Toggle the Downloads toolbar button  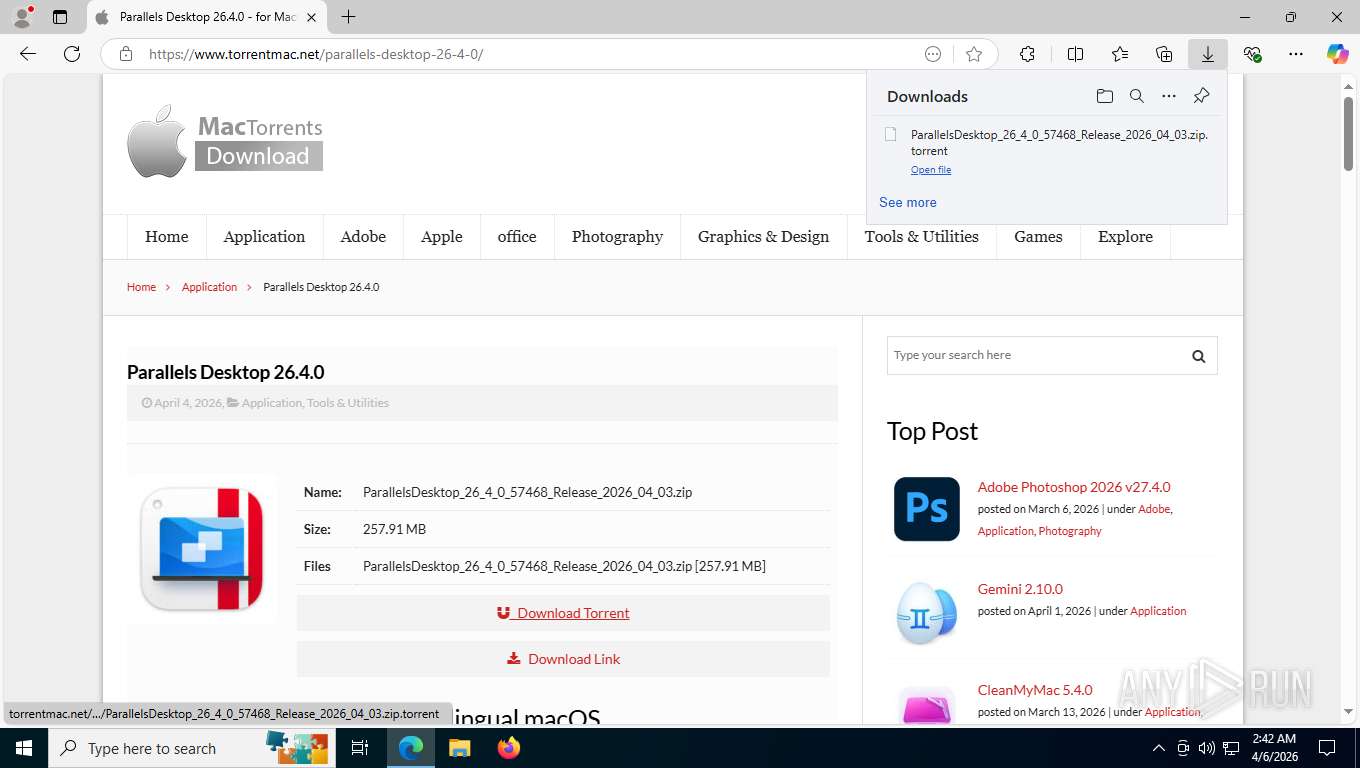1208,54
